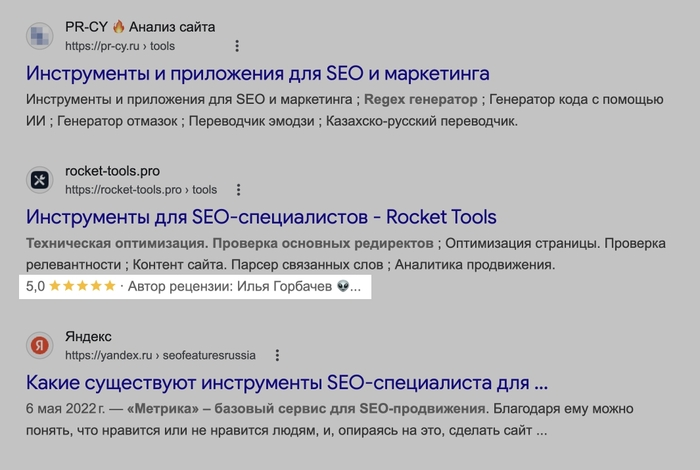
Task: Open 'Инструменты для SEO-специалистов - Rocket Tools' result
Action: point(261,217)
